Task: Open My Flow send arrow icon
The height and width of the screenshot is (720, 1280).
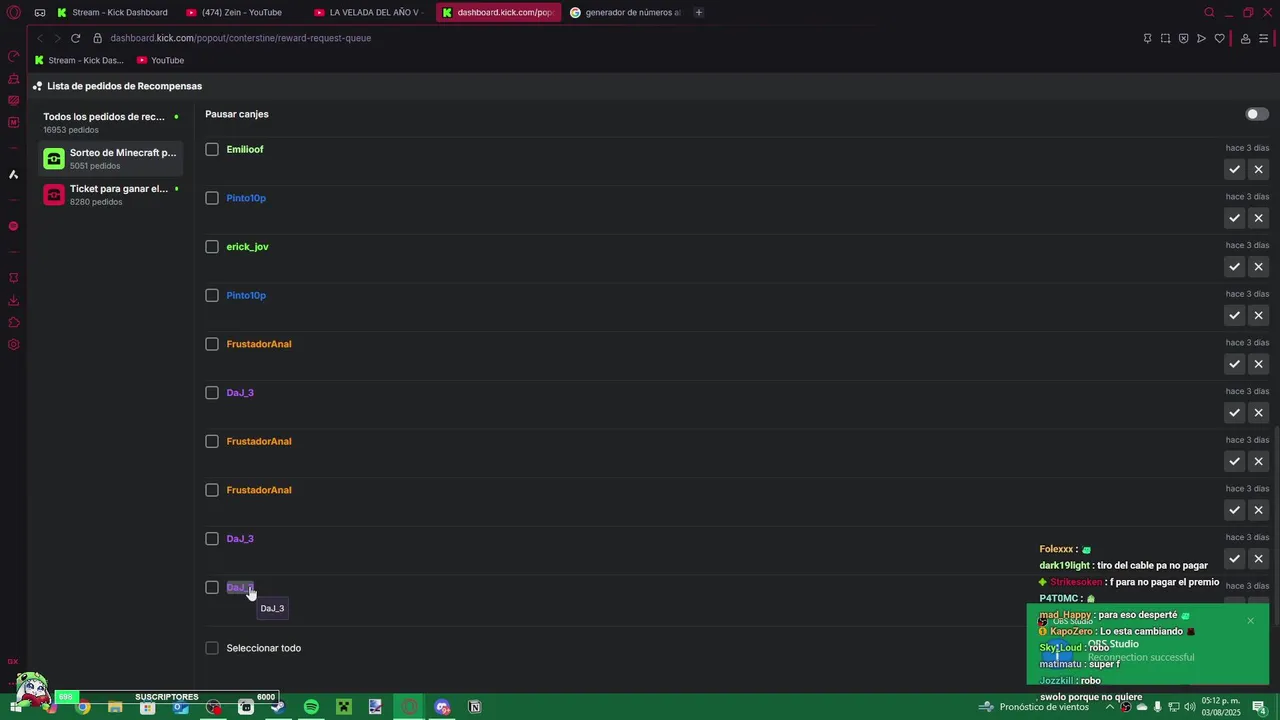Action: [x=1201, y=38]
